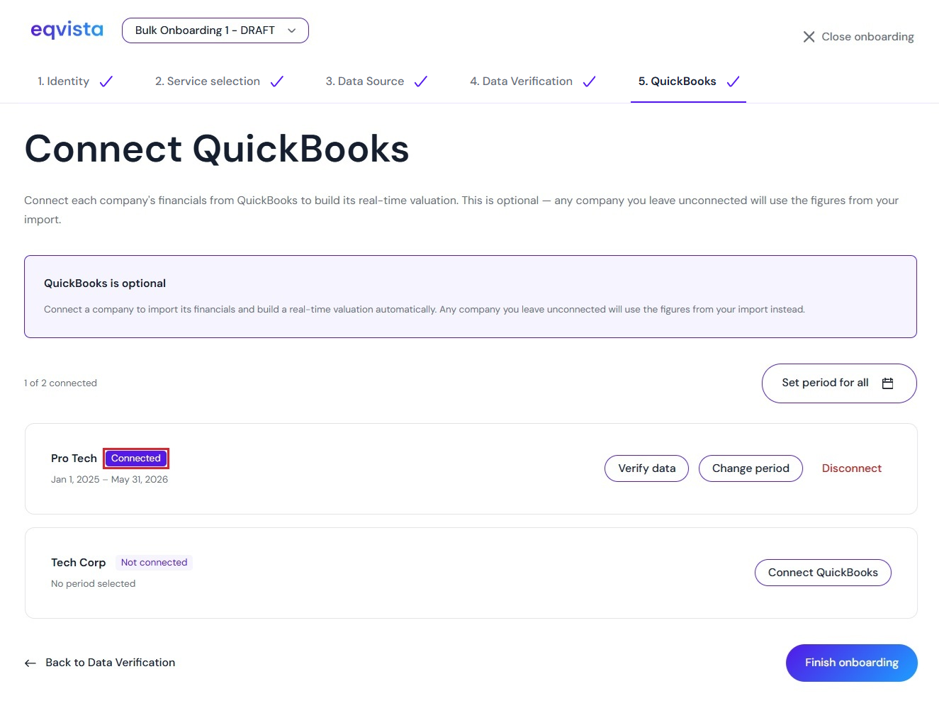Switch to 2. Service selection tab
Screen dimensions: 939x708
point(207,81)
